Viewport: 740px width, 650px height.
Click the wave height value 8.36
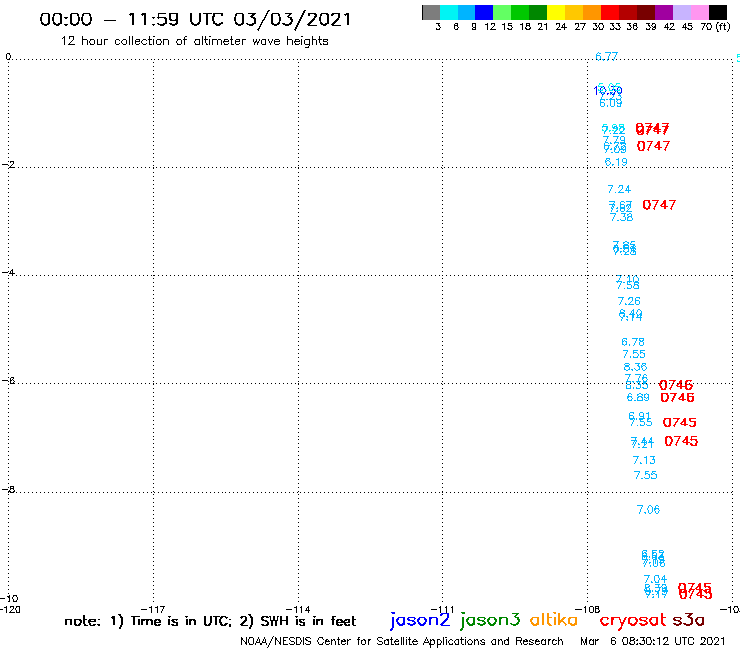(635, 367)
